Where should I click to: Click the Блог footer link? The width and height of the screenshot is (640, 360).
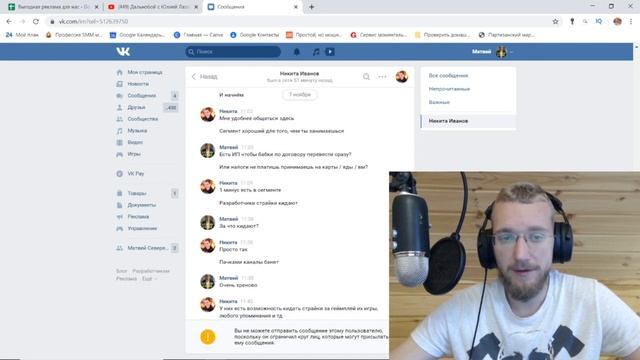tap(122, 271)
